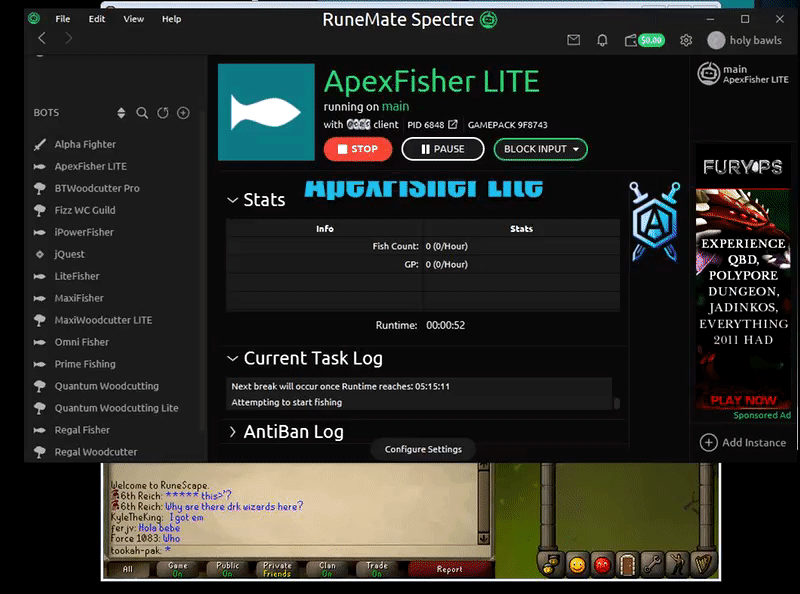Viewport: 800px width, 594px height.
Task: Sort the bots list with arrows icon
Action: (x=121, y=113)
